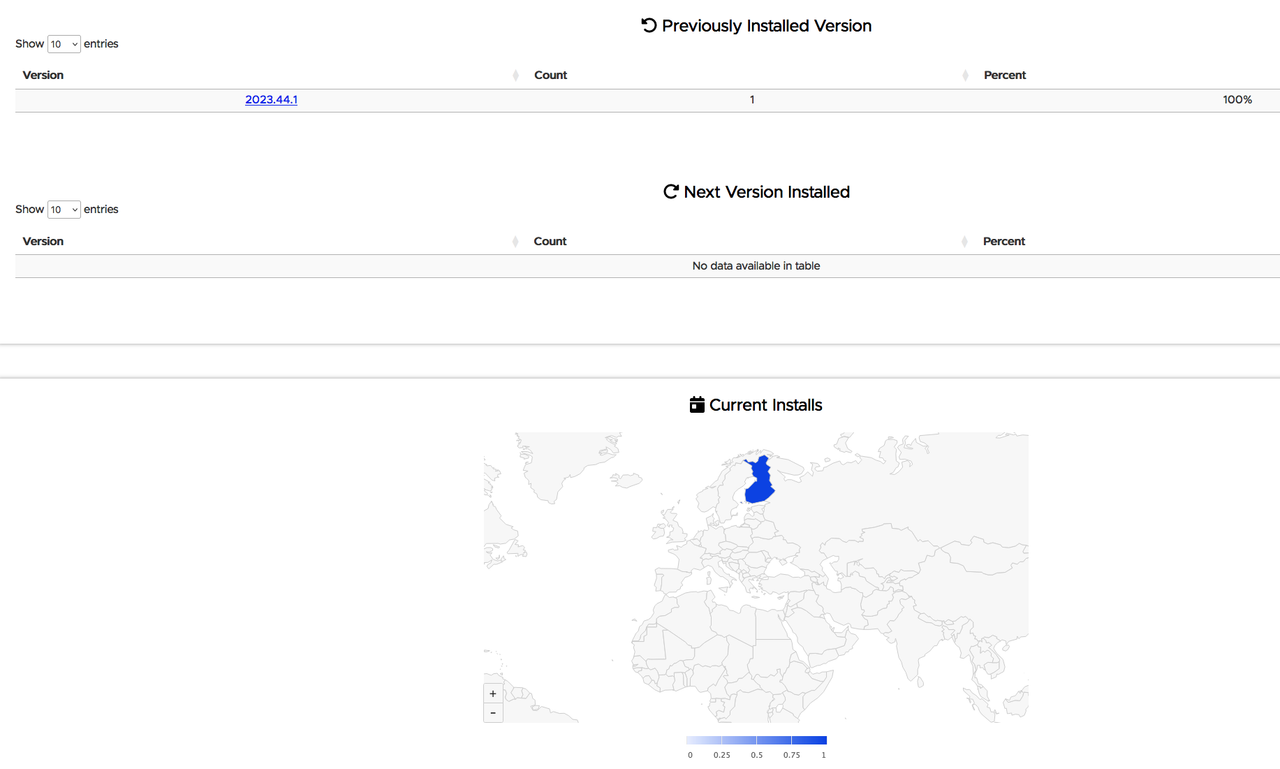Click the 0.5 legend label

(x=757, y=755)
